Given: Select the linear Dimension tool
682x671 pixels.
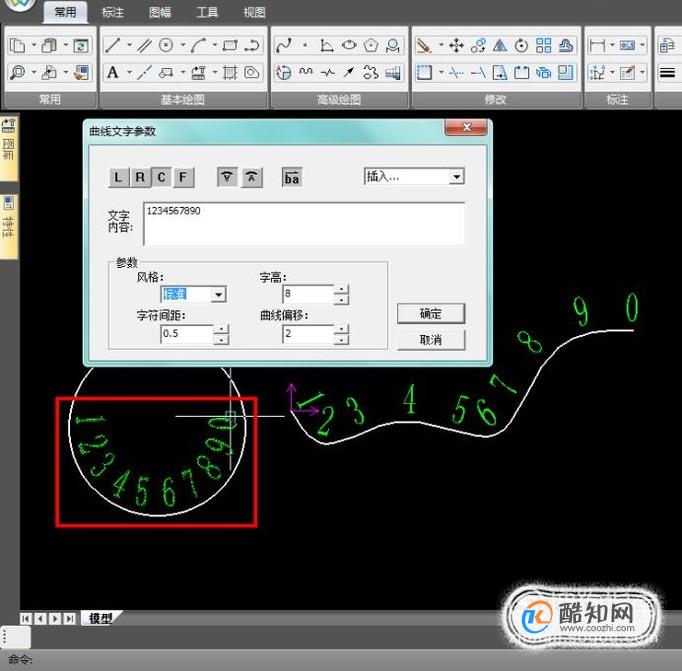Looking at the screenshot, I should coord(597,45).
